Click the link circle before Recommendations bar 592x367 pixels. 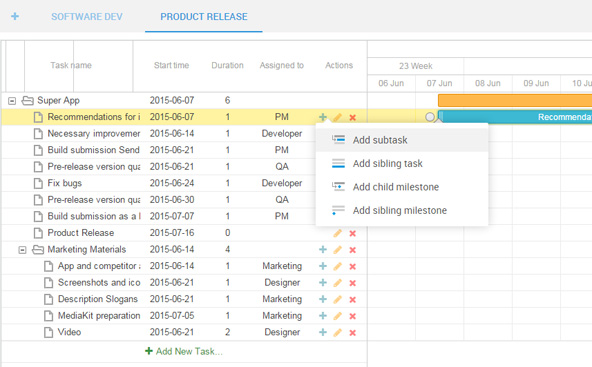tap(430, 117)
